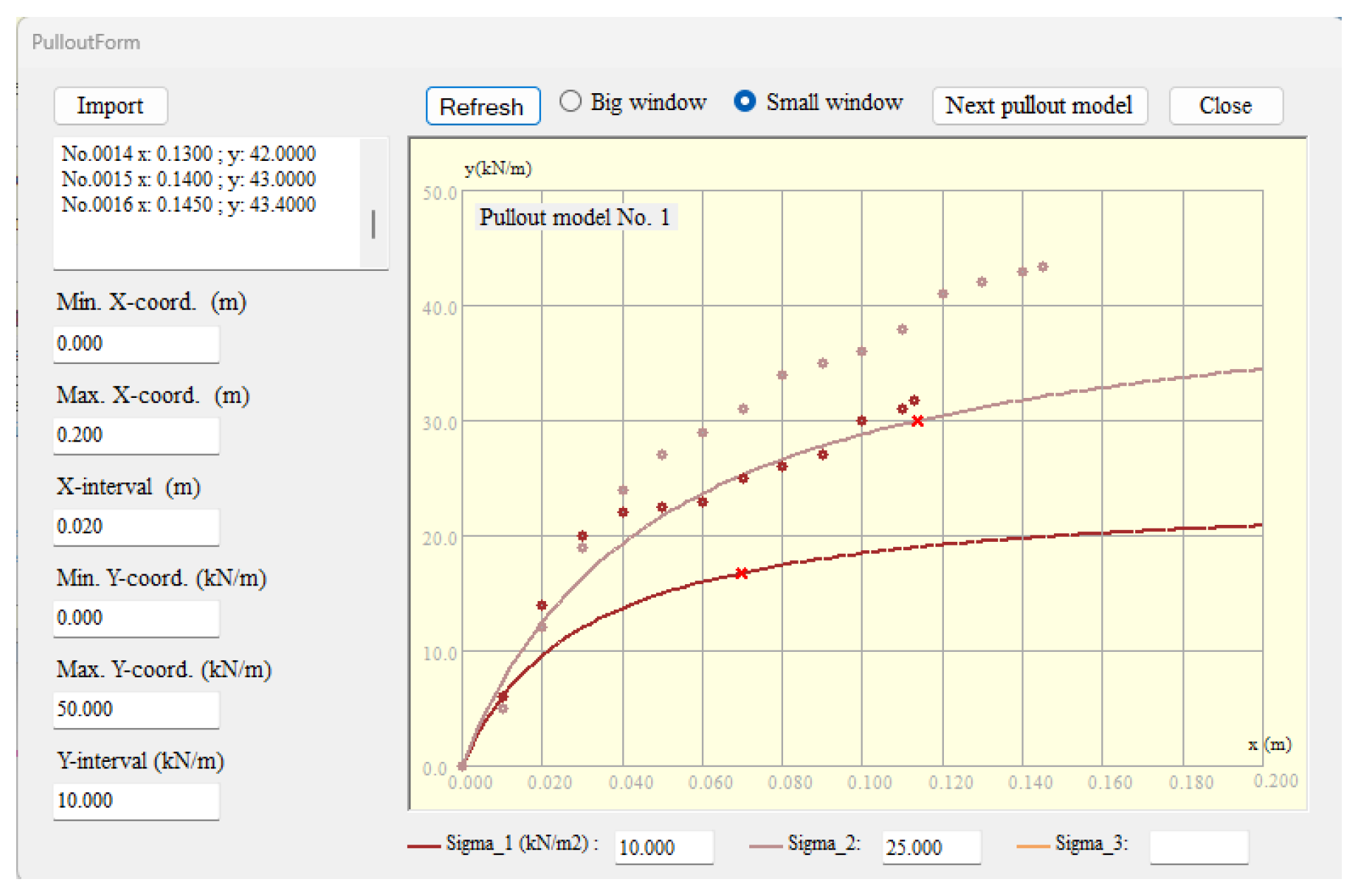Click the Min. X-coord input field
1358x896 pixels.
(135, 344)
